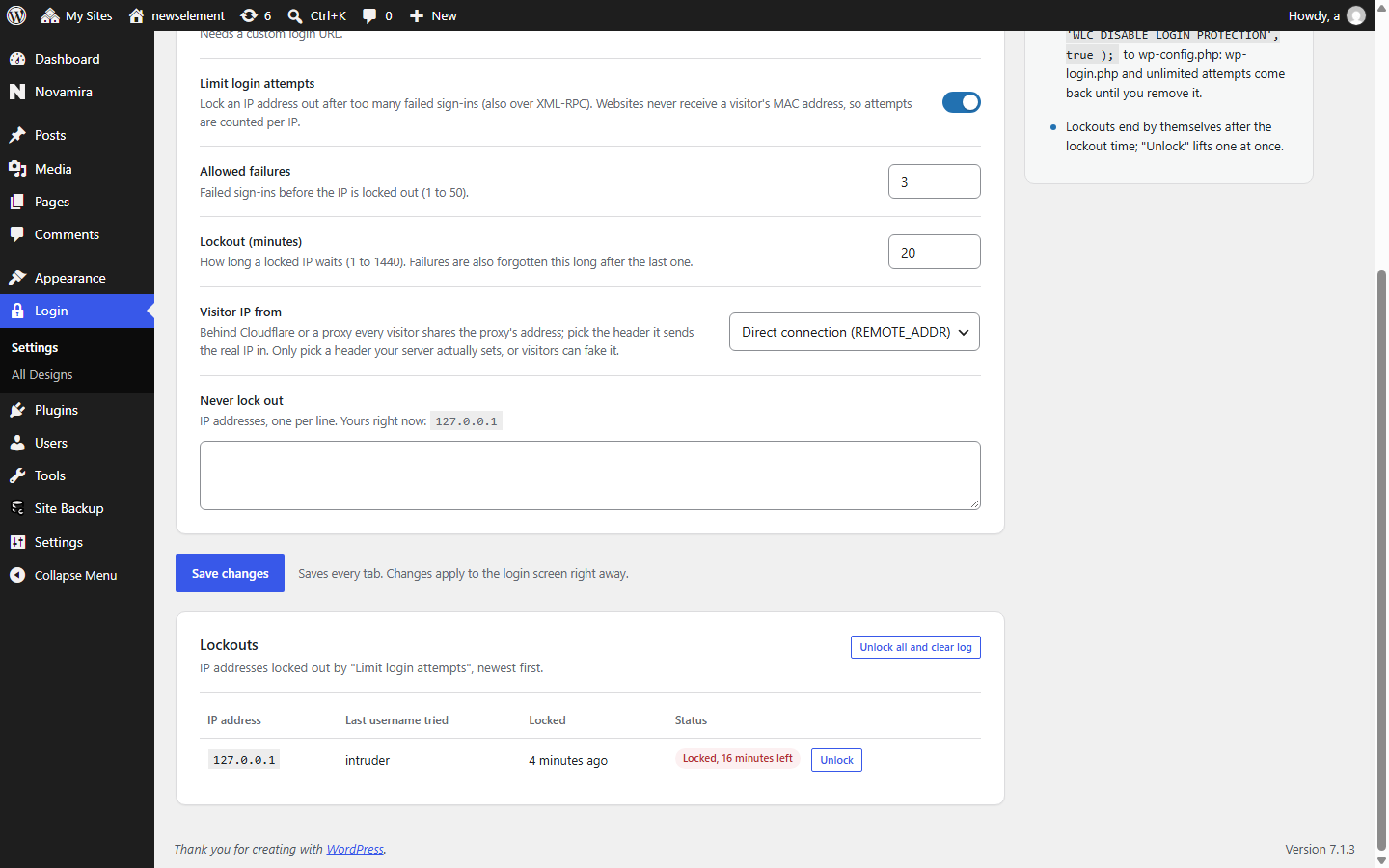Click the Lockout minutes field
1389x868 pixels.
[x=934, y=252]
